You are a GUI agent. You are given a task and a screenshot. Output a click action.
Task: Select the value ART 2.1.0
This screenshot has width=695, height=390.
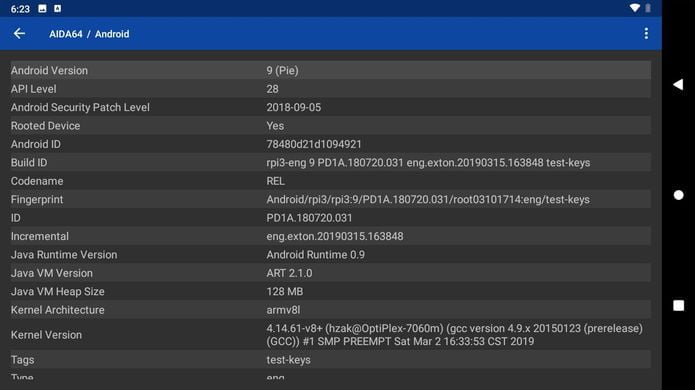(289, 273)
